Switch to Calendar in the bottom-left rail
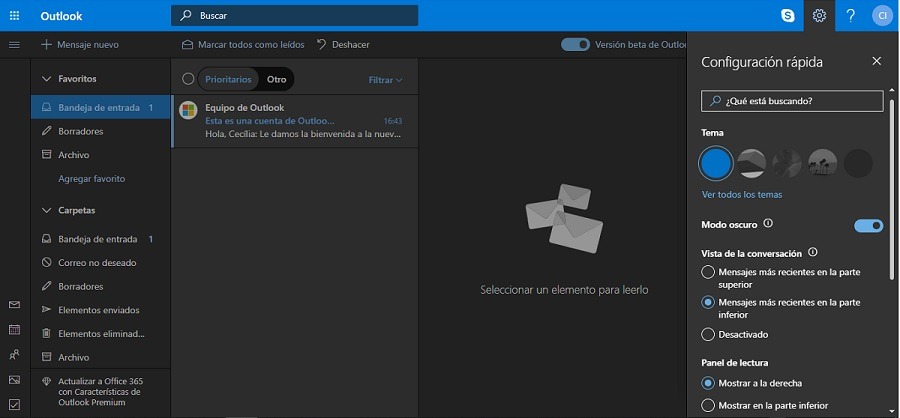Viewport: 900px width, 418px height. click(x=14, y=329)
